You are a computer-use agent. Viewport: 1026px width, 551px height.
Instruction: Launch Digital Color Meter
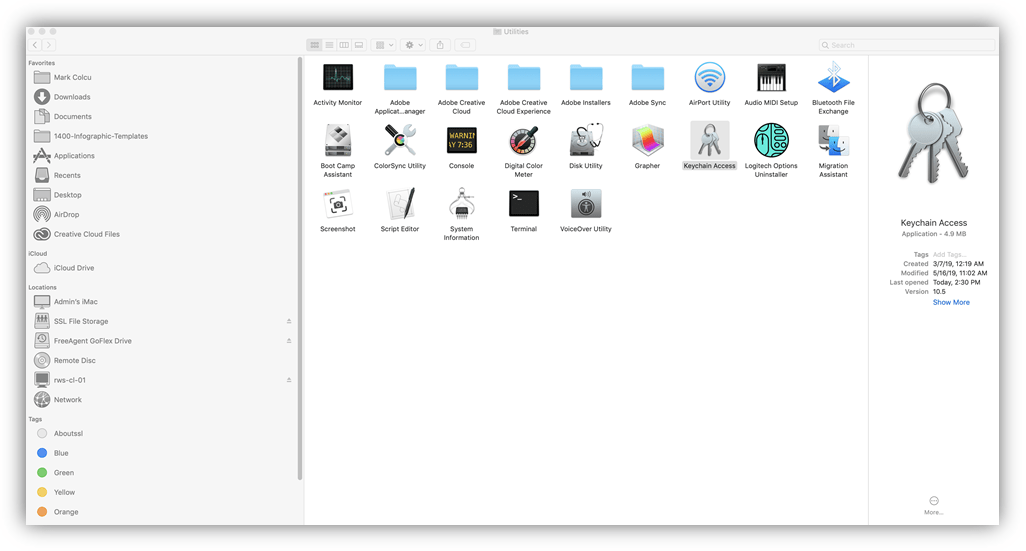pos(523,141)
